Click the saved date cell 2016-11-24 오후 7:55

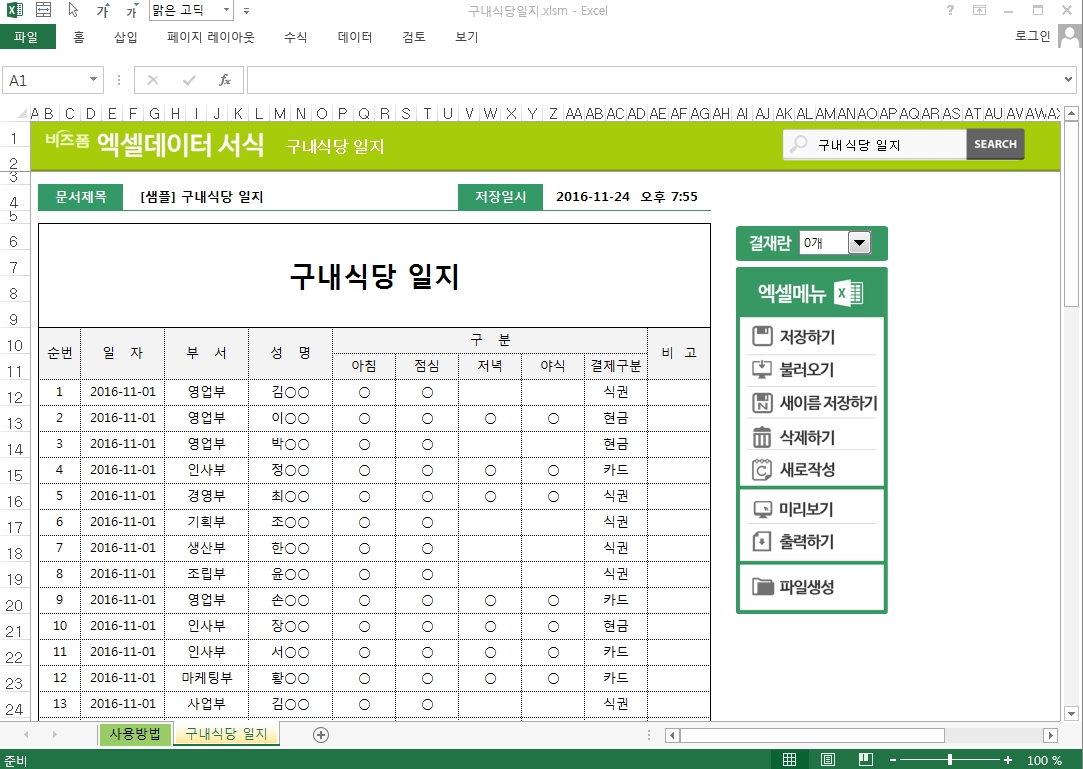[626, 197]
